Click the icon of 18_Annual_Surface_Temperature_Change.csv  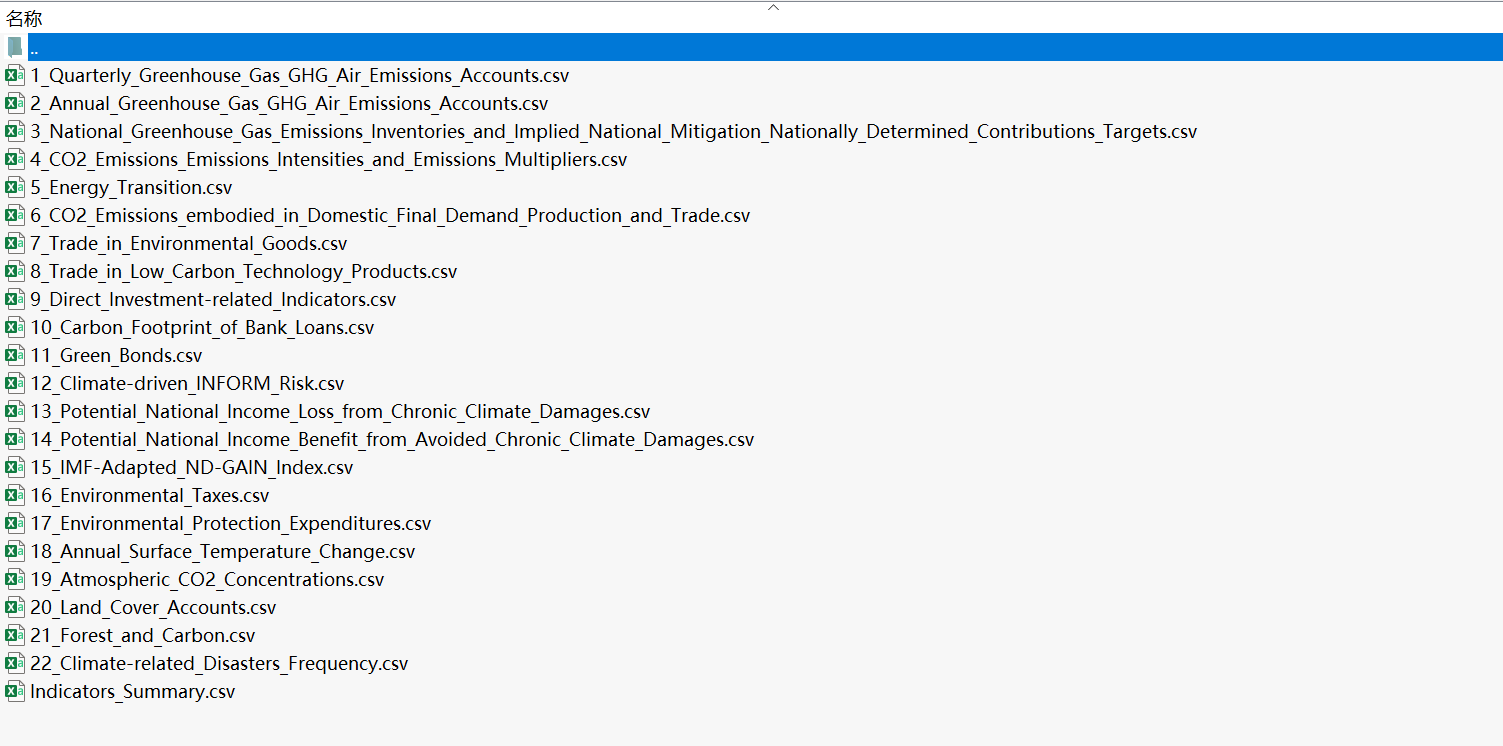coord(15,551)
